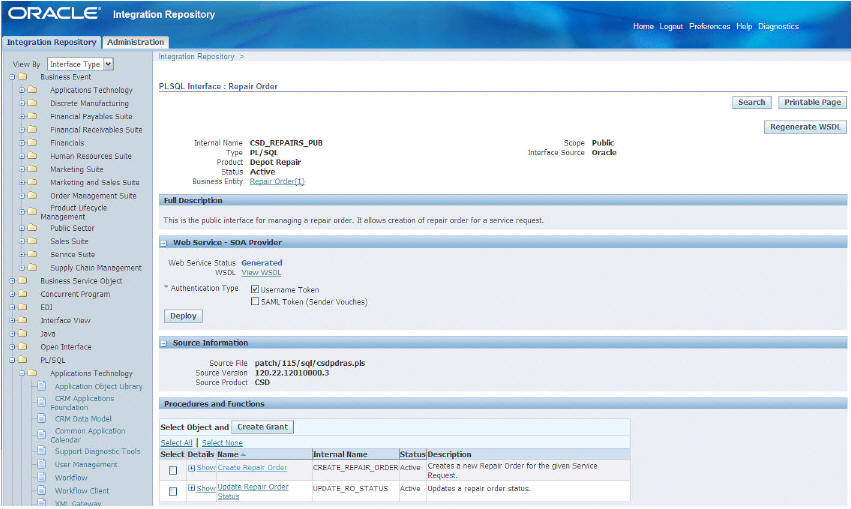Image resolution: width=851 pixels, height=509 pixels.
Task: Collapse the Business Event tree node
Action: point(12,77)
